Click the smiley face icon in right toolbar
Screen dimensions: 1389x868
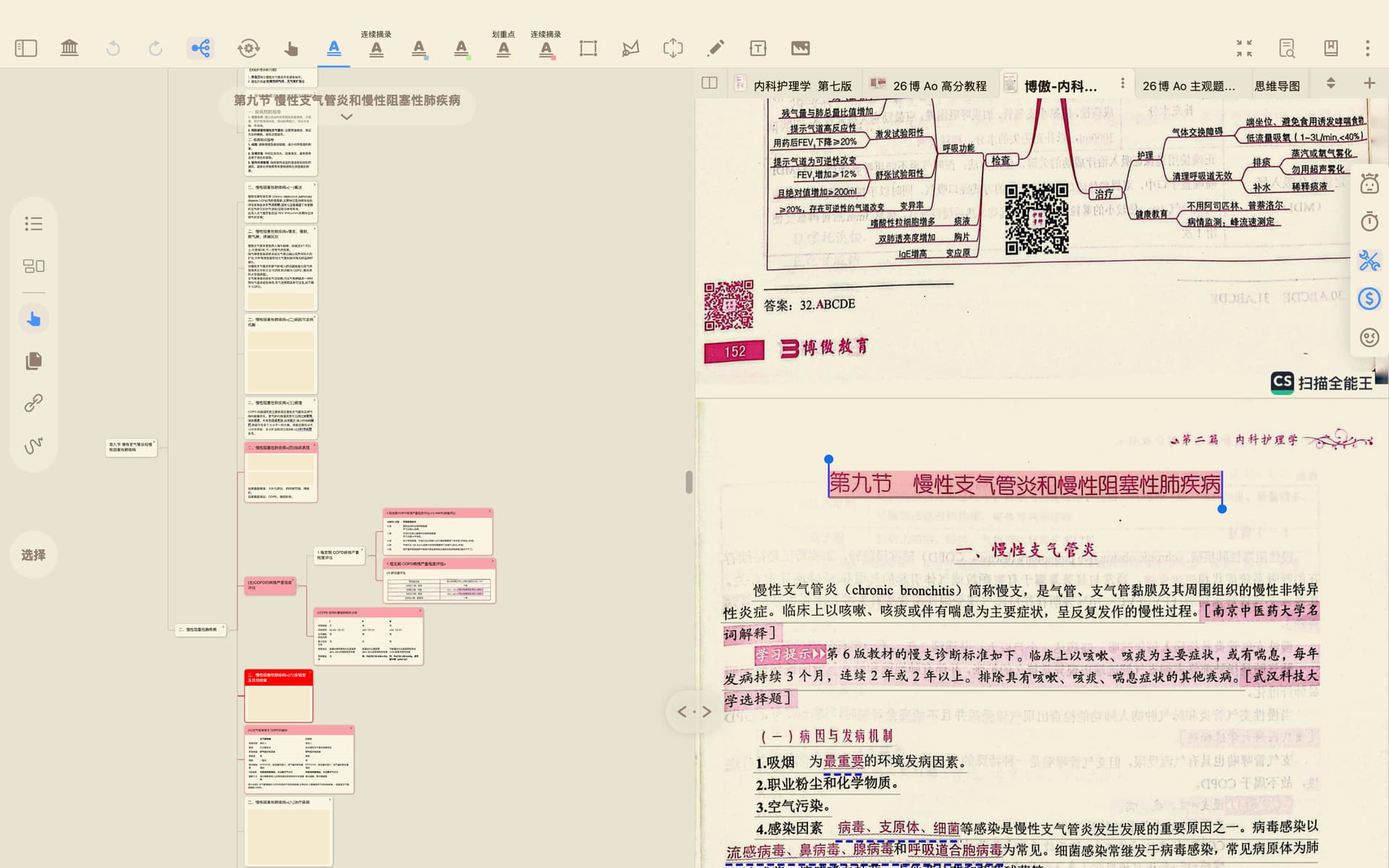pos(1369,337)
